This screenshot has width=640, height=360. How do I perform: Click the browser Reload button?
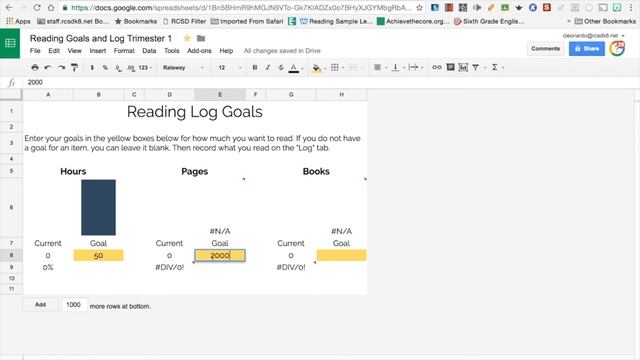37,7
